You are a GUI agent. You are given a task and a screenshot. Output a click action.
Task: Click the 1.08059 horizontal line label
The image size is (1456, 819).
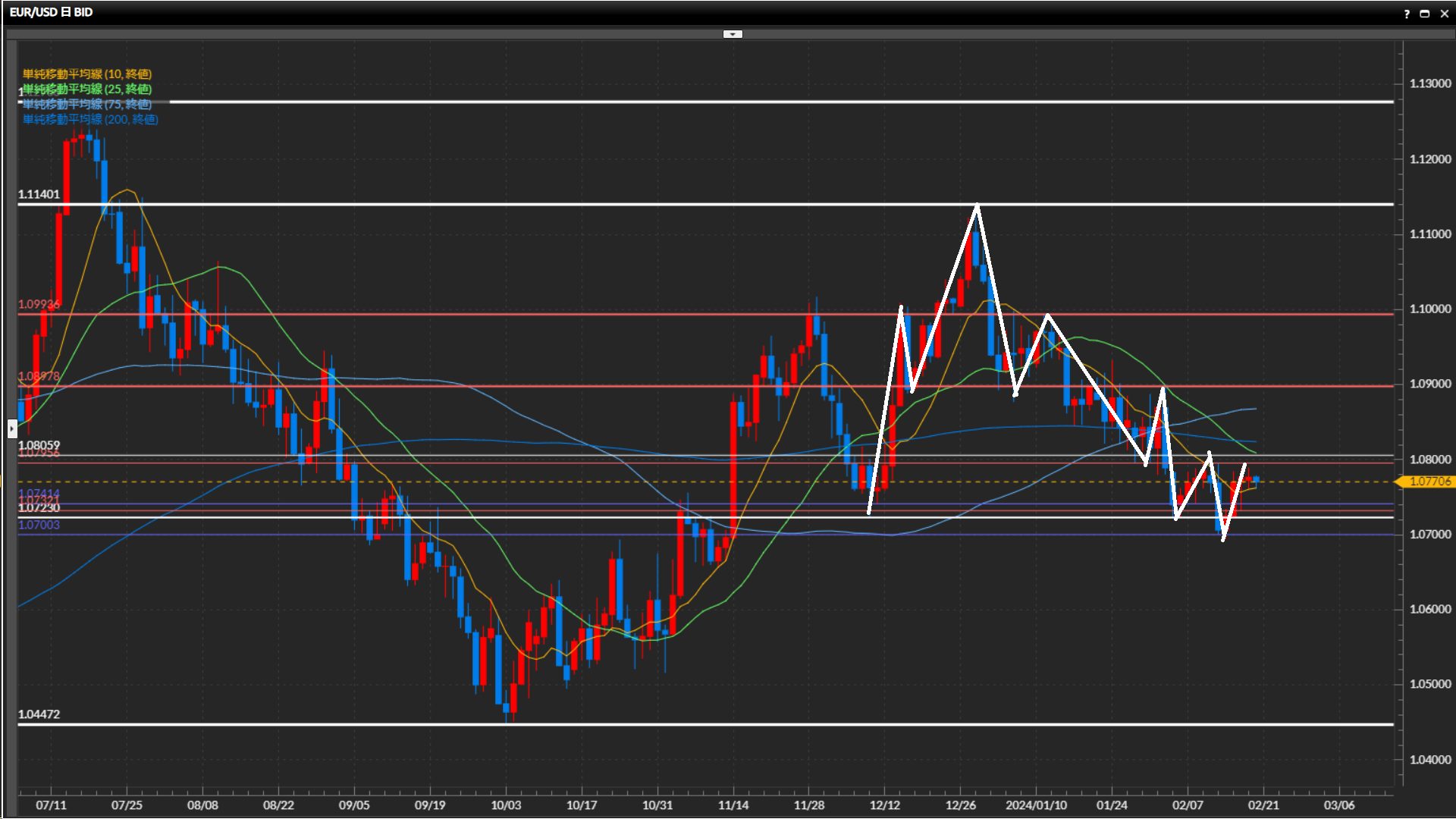coord(39,445)
